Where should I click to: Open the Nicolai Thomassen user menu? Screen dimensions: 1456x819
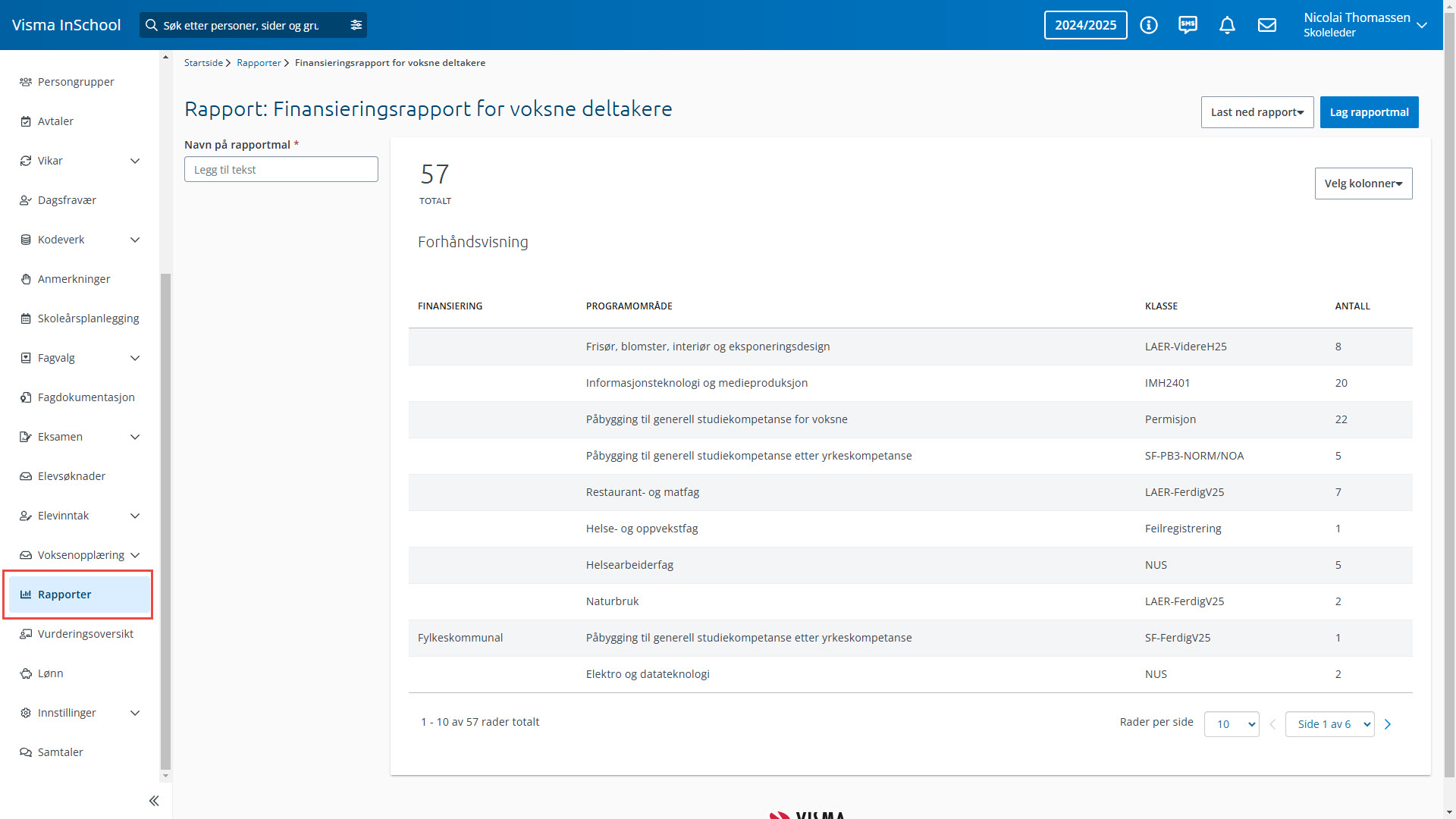click(x=1365, y=25)
